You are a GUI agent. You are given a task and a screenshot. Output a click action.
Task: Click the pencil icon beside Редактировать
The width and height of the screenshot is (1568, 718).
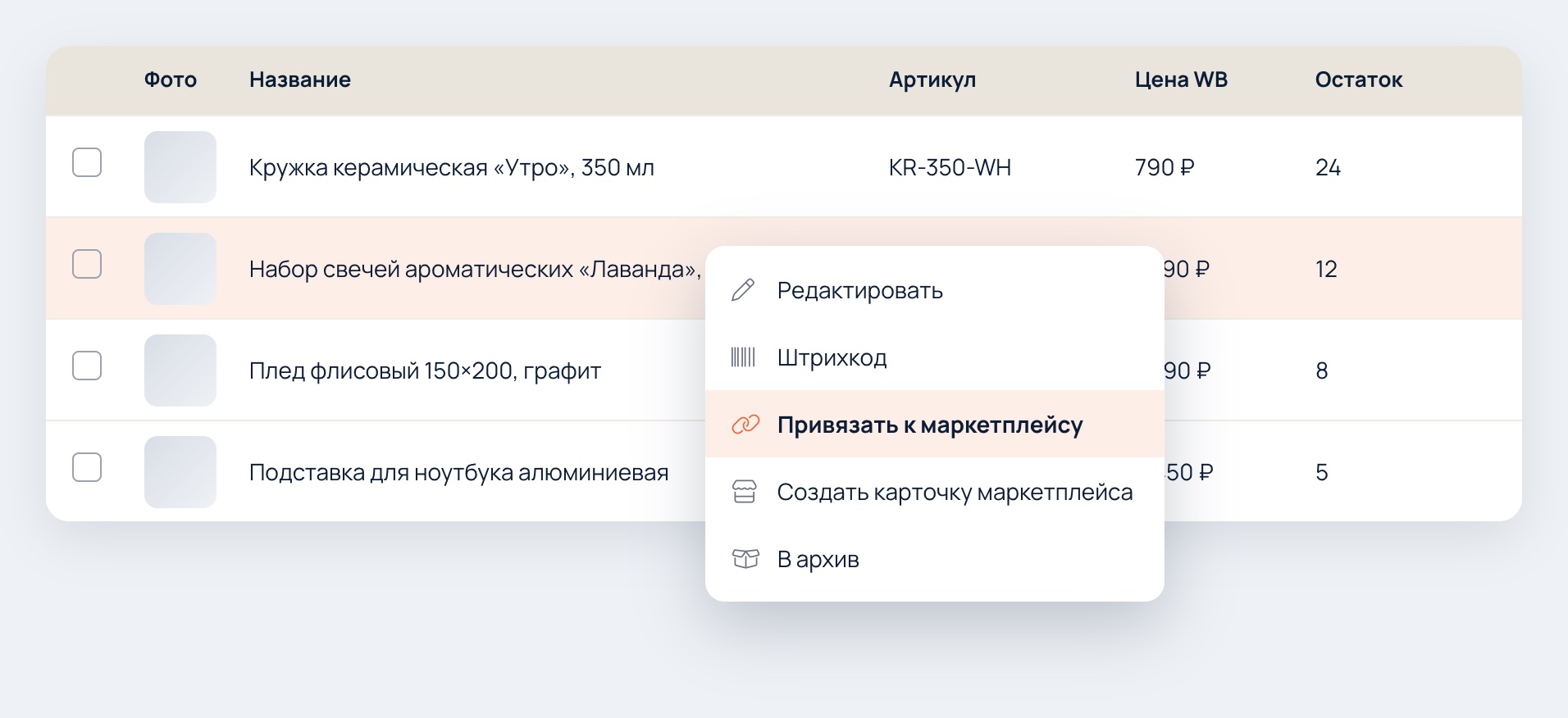coord(743,290)
